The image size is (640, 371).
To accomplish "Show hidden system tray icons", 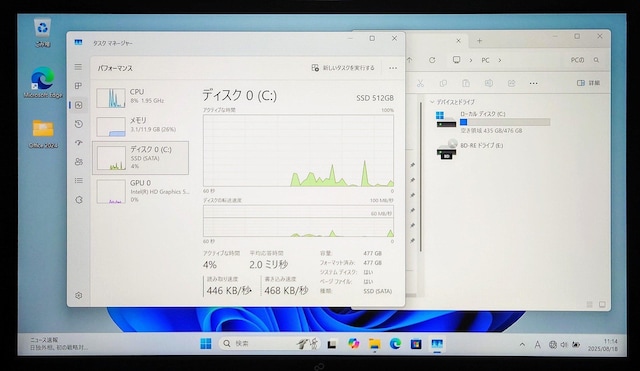I will coord(522,344).
